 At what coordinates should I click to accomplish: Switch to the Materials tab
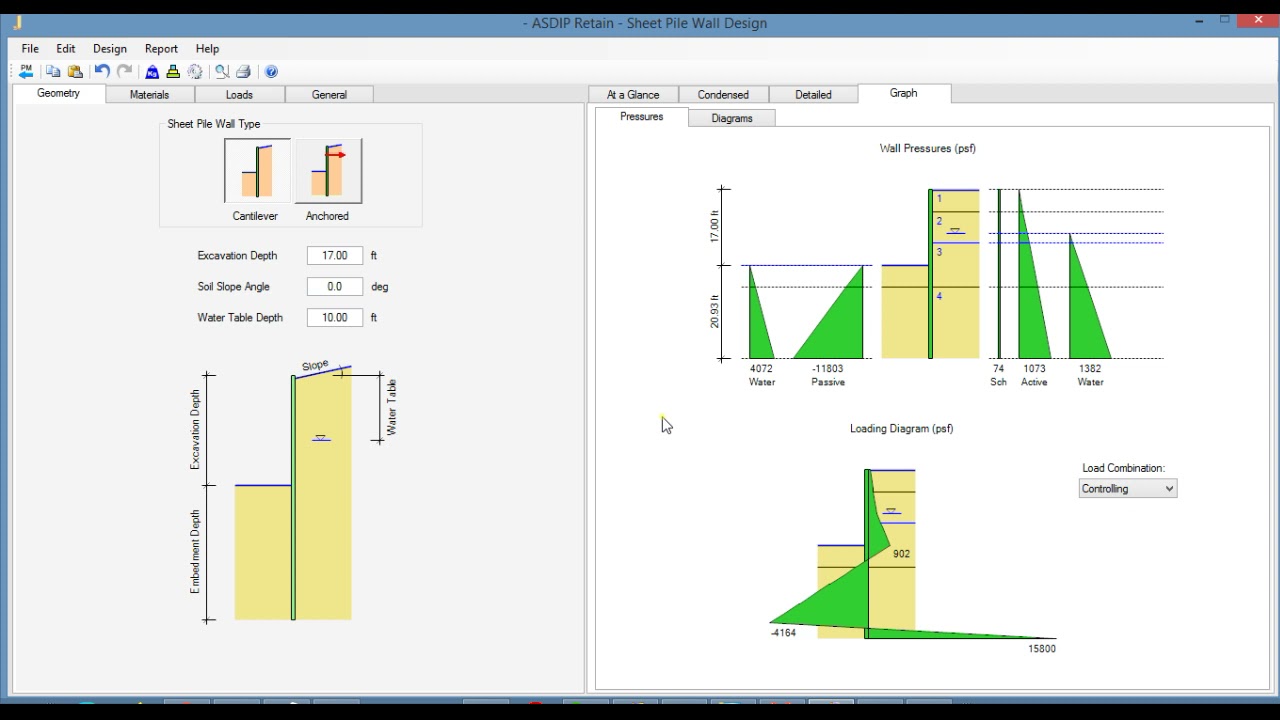click(149, 94)
